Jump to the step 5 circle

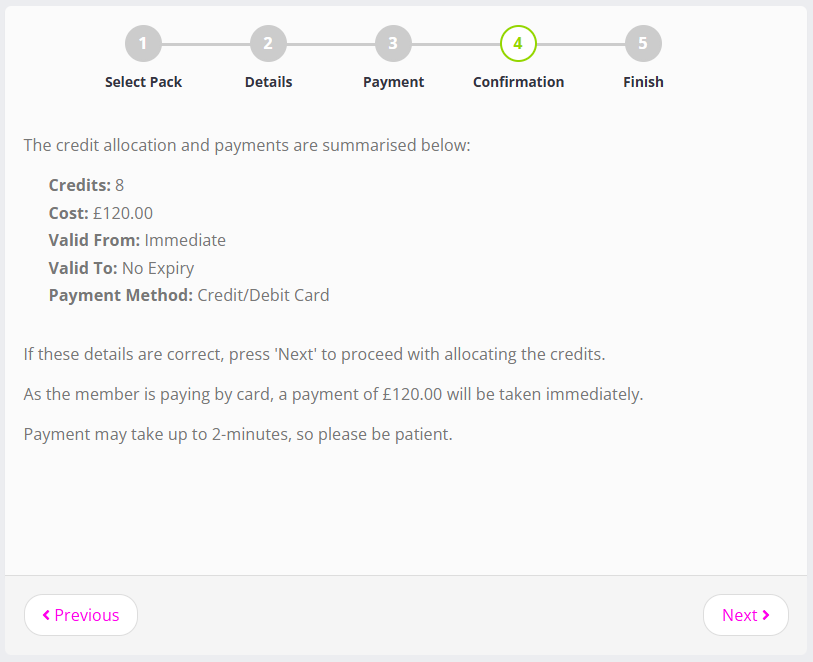[x=643, y=44]
